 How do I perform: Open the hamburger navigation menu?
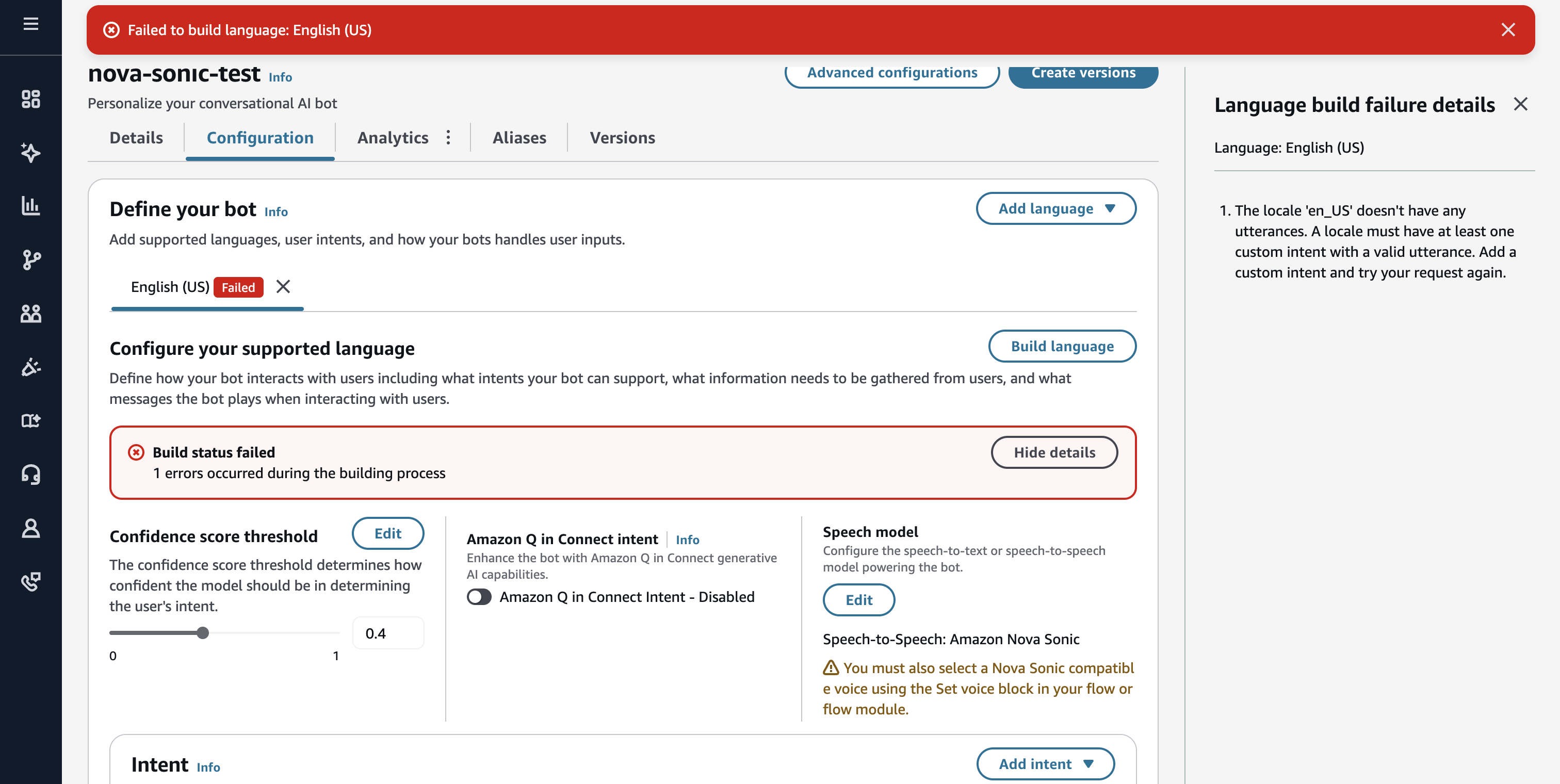click(30, 24)
